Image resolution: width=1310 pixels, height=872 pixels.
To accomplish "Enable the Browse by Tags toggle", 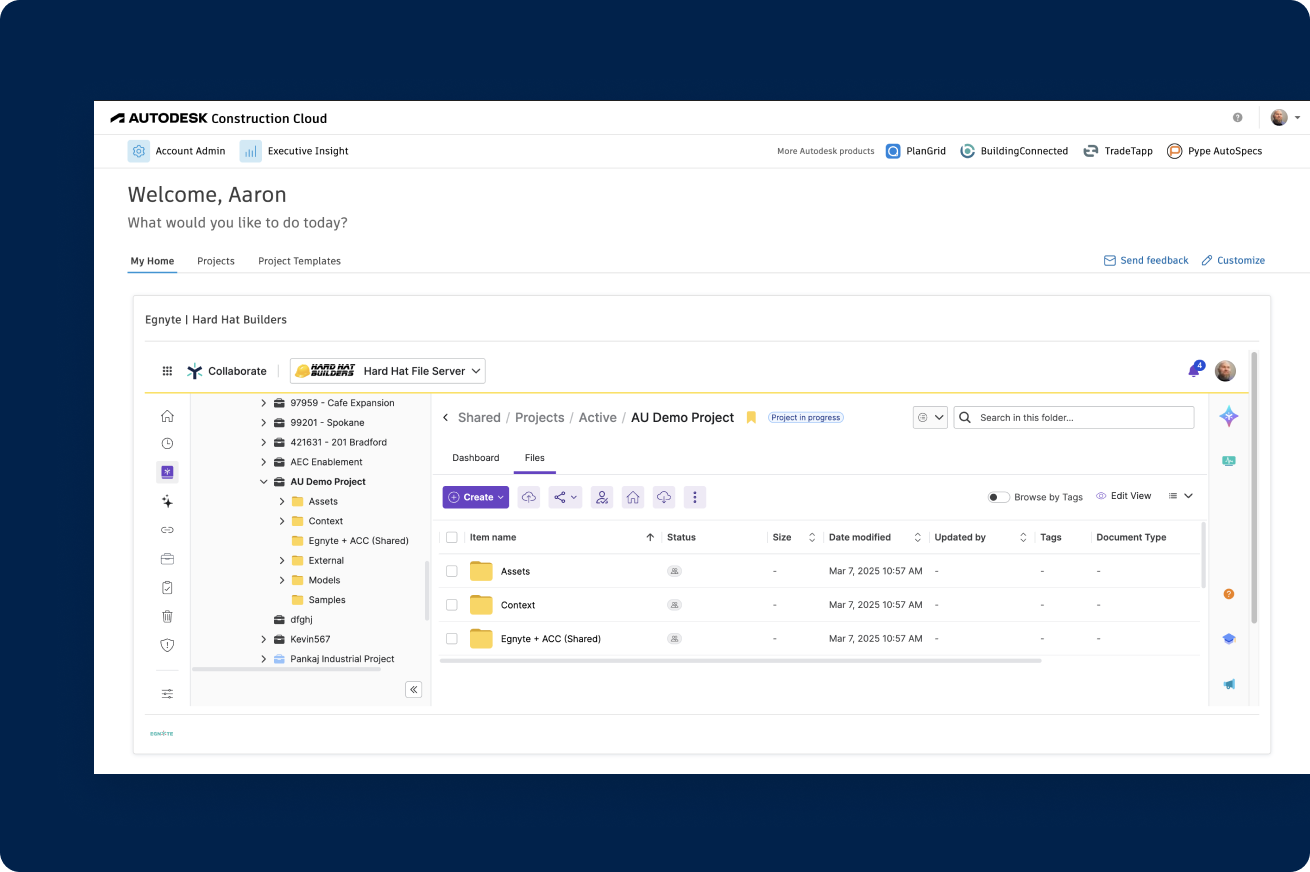I will 998,495.
